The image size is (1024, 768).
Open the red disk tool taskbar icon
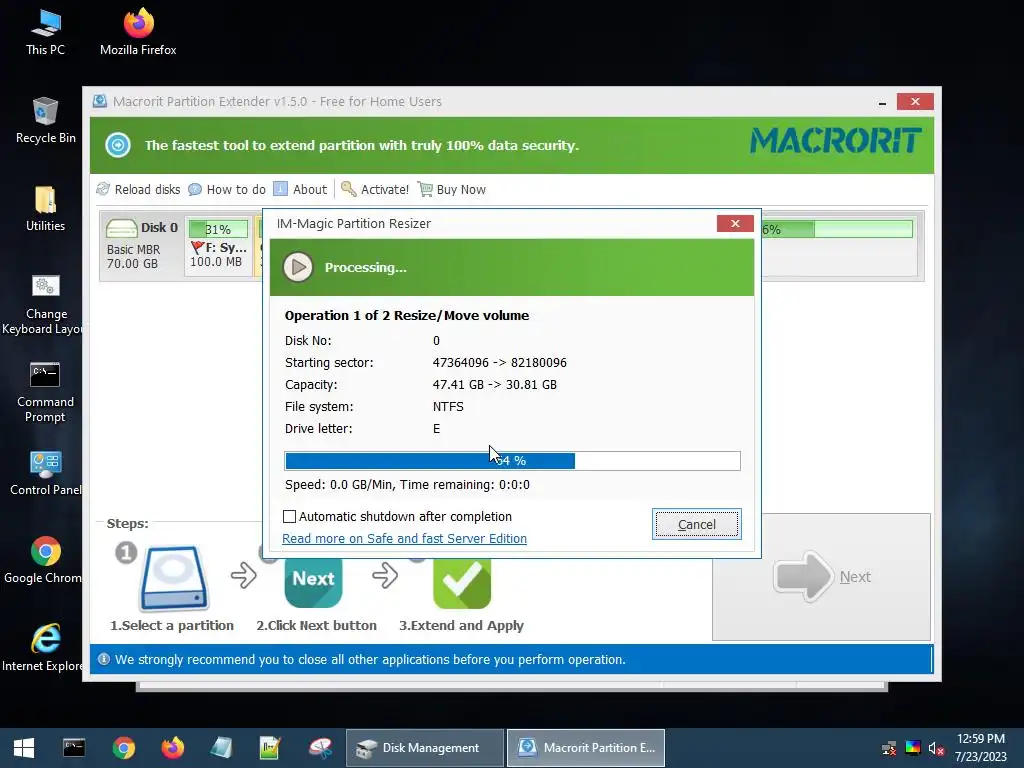tap(320, 748)
